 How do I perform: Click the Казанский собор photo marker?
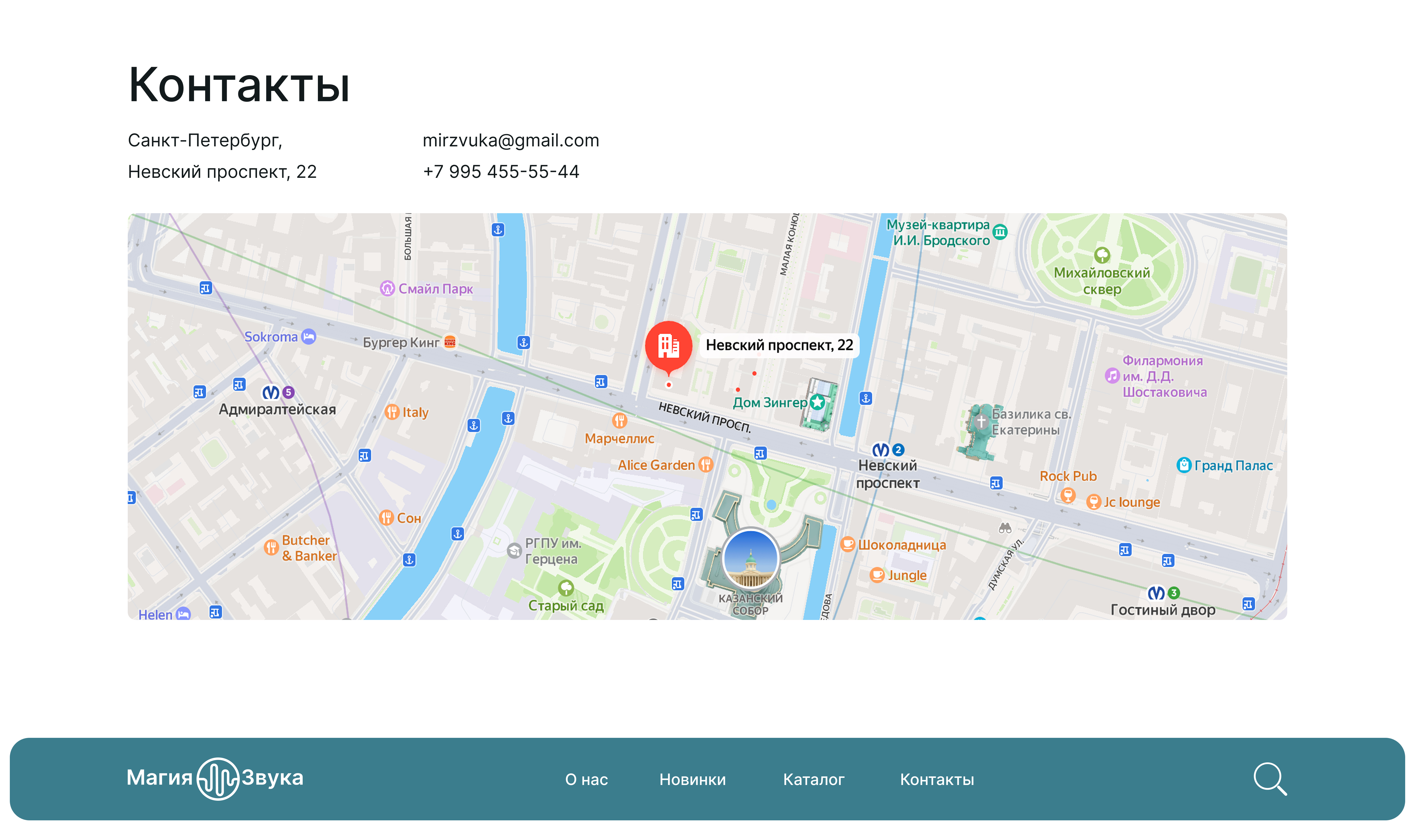pyautogui.click(x=750, y=559)
